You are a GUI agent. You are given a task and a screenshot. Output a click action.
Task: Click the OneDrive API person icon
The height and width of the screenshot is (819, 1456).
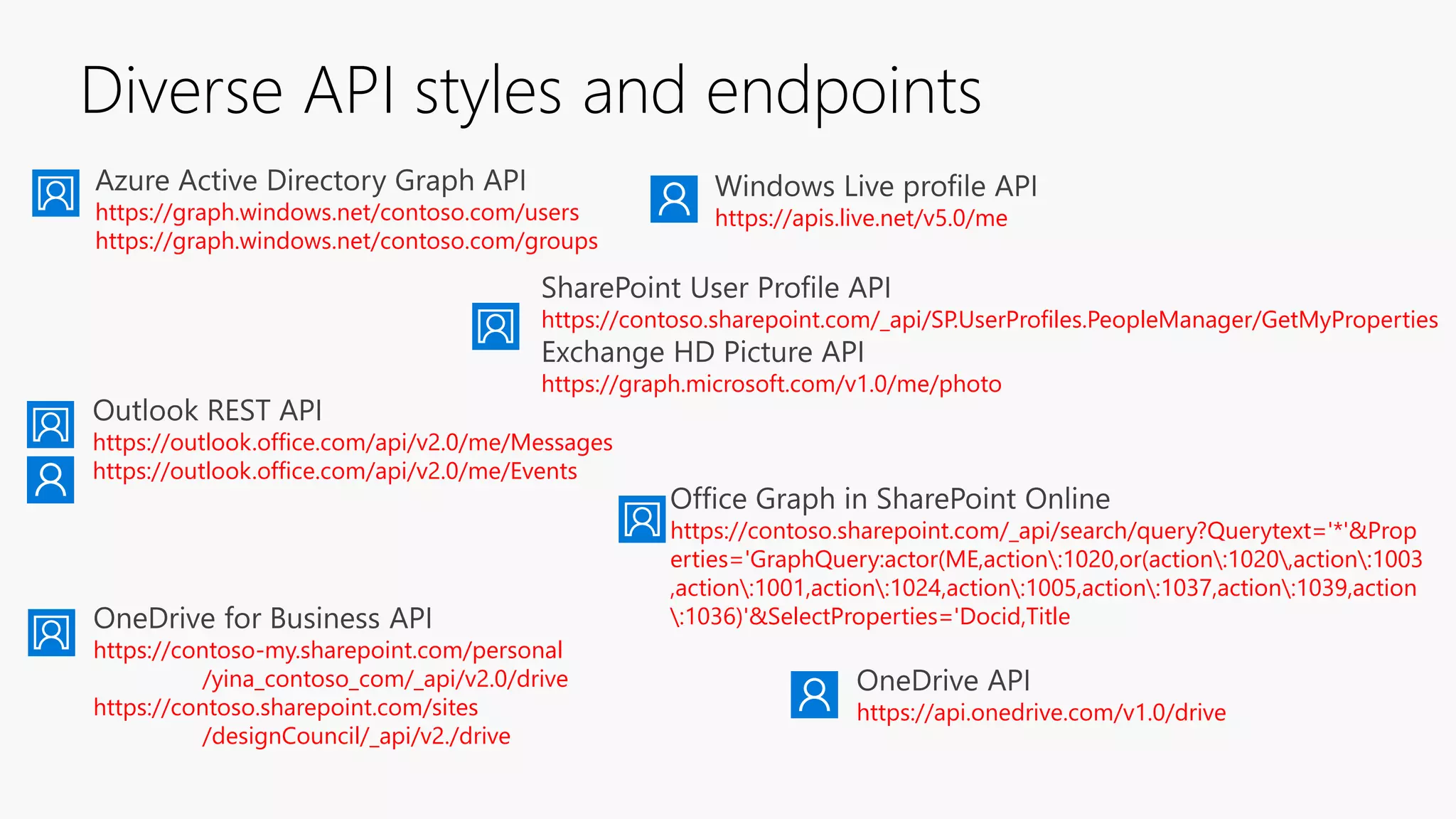tap(815, 695)
